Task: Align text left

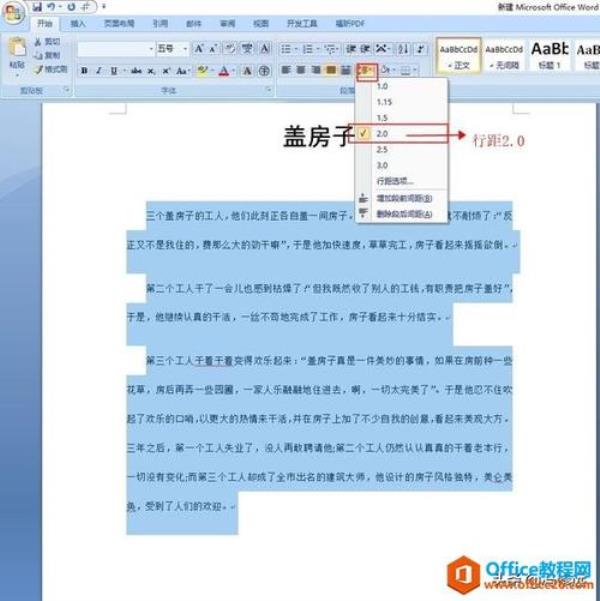Action: point(286,70)
